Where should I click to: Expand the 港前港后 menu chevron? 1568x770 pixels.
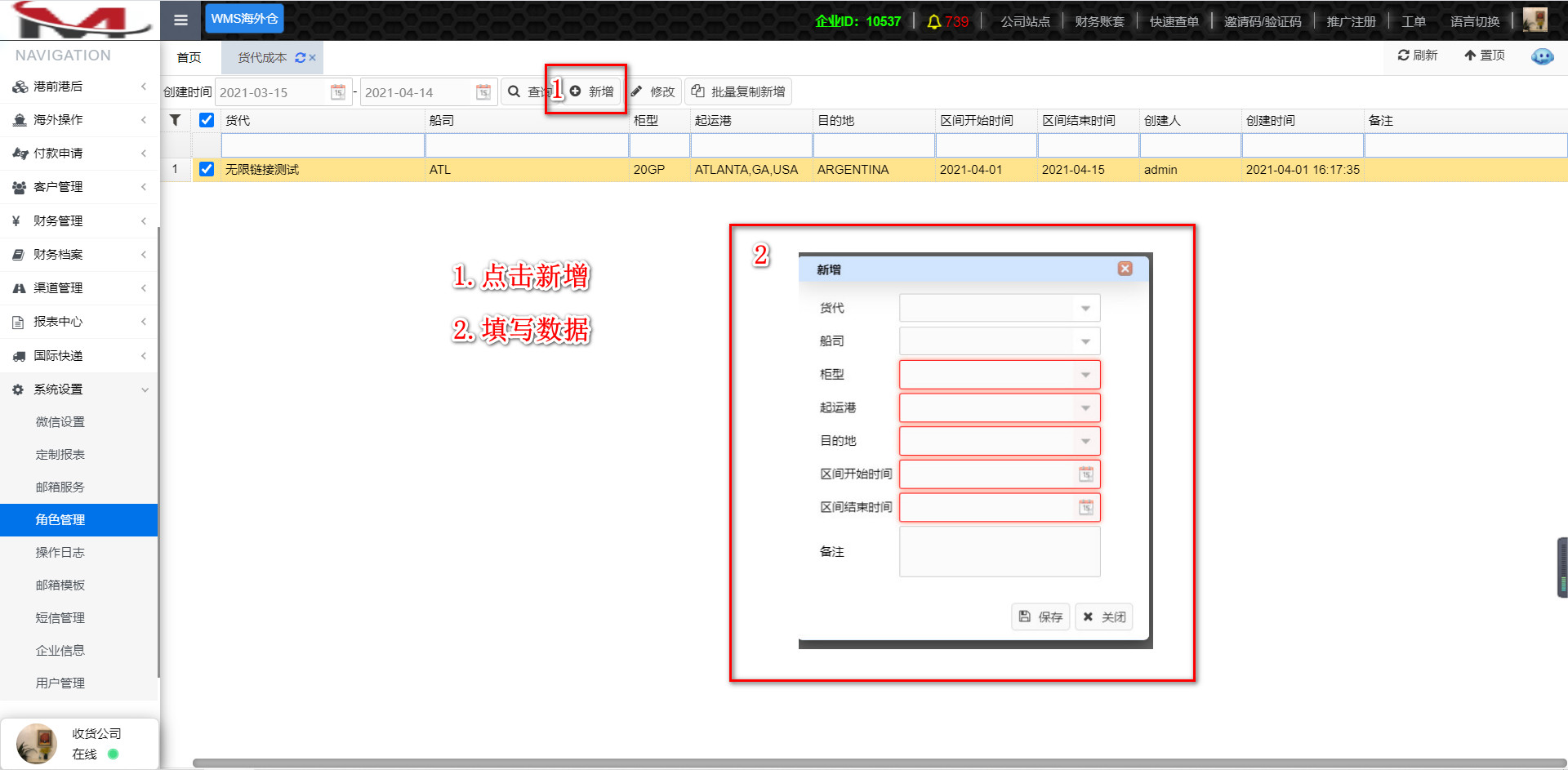tap(144, 87)
